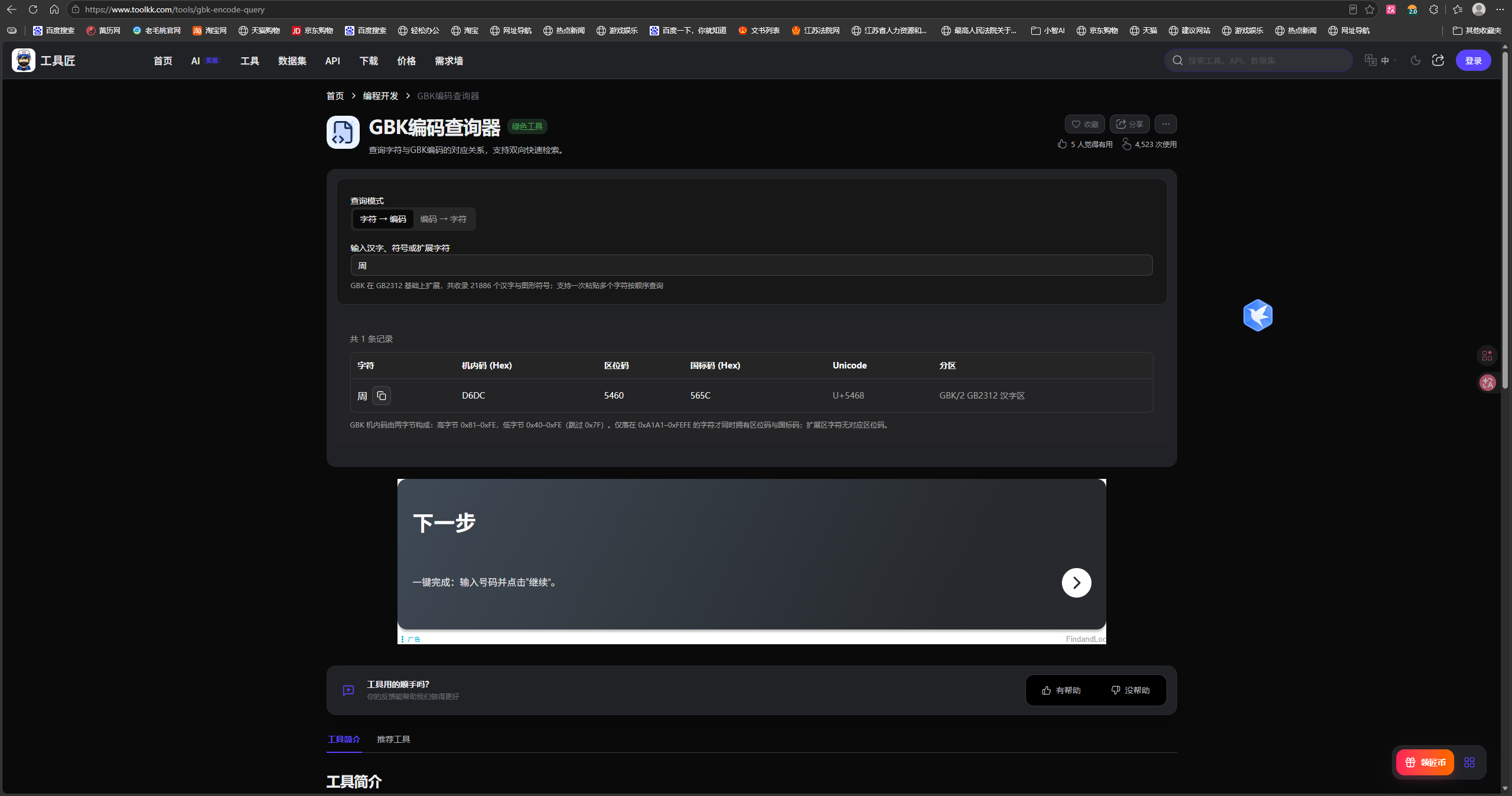Open the language switcher dropdown
Screen dimensions: 1512x796
point(1381,60)
